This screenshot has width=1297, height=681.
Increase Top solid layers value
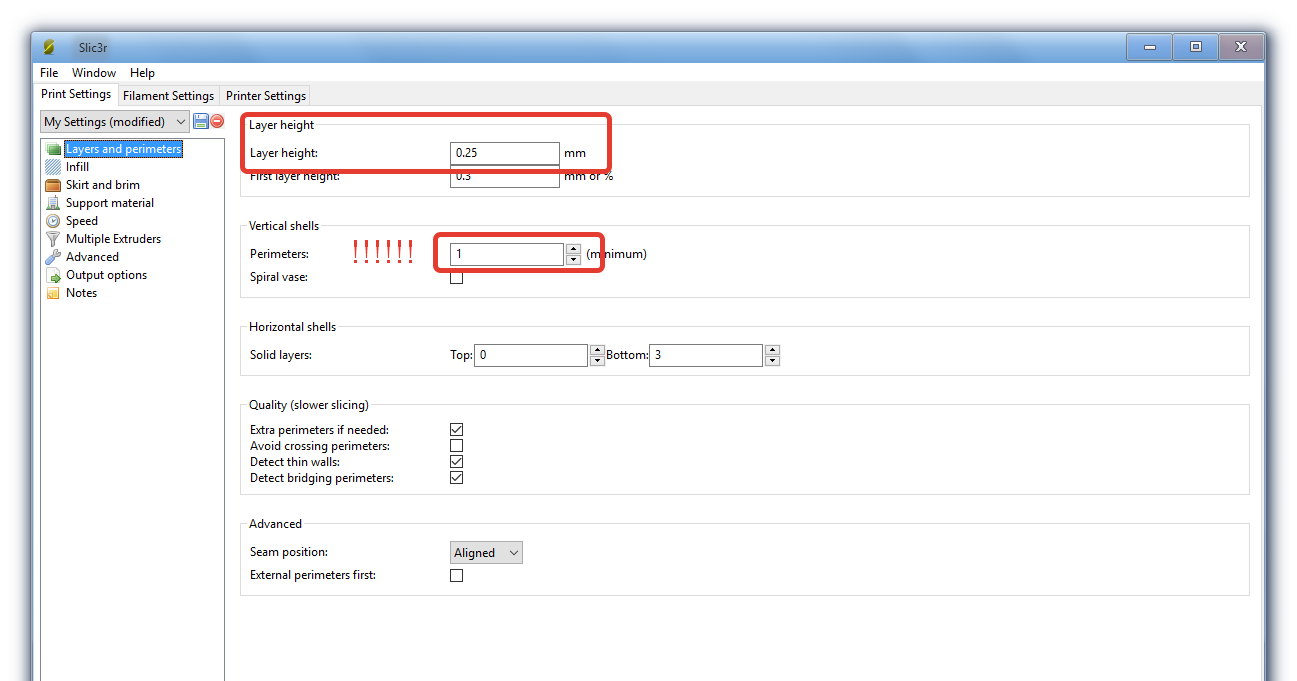(597, 350)
